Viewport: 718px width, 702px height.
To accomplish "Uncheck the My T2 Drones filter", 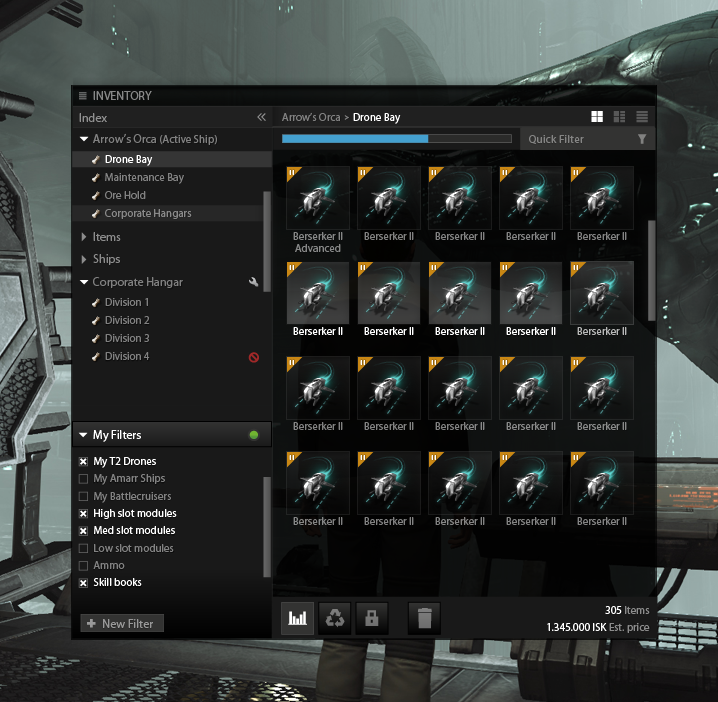I will coord(83,462).
